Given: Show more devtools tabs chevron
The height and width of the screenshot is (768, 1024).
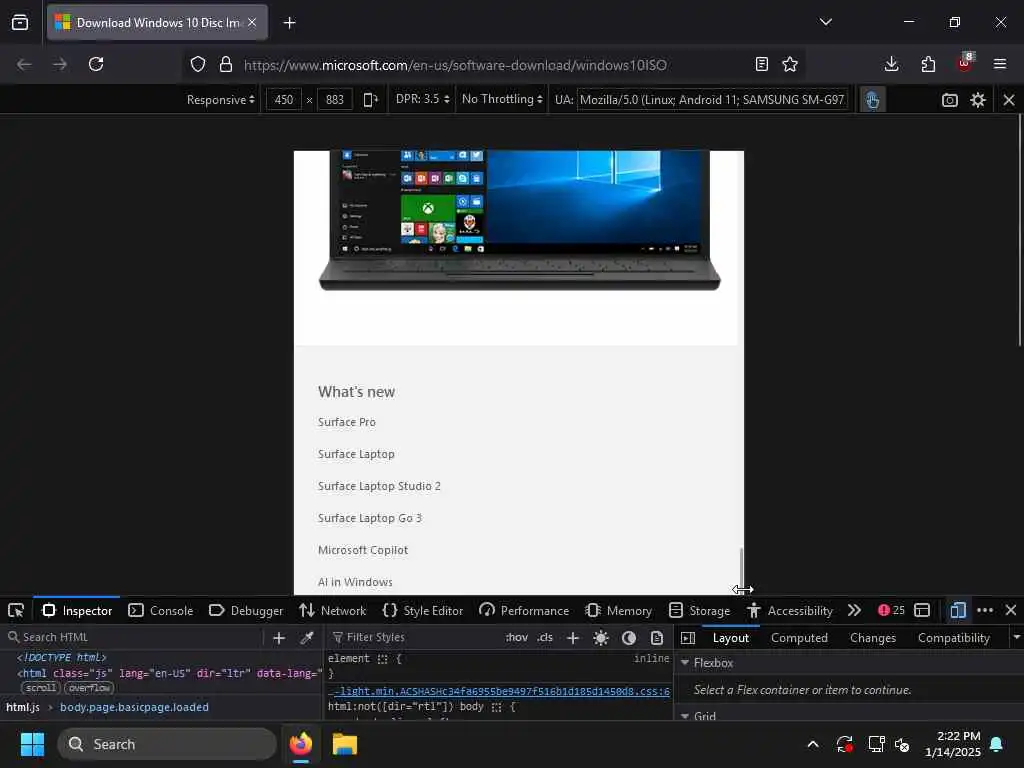Looking at the screenshot, I should 854,610.
